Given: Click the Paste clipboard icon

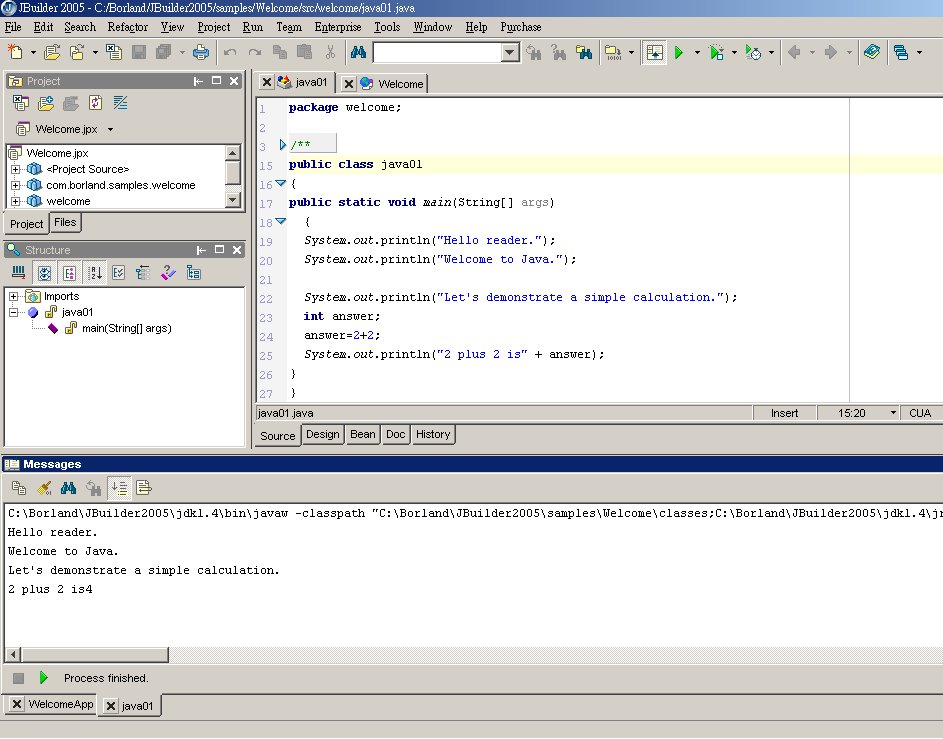Looking at the screenshot, I should 304,52.
